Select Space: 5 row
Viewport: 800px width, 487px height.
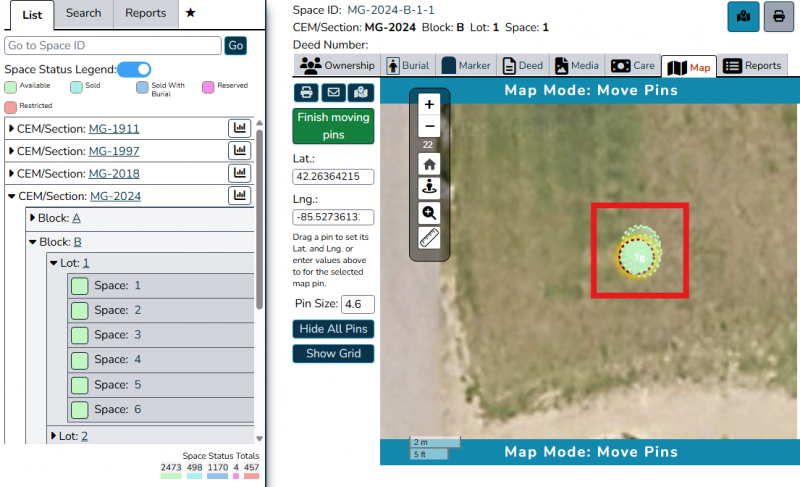coord(161,385)
